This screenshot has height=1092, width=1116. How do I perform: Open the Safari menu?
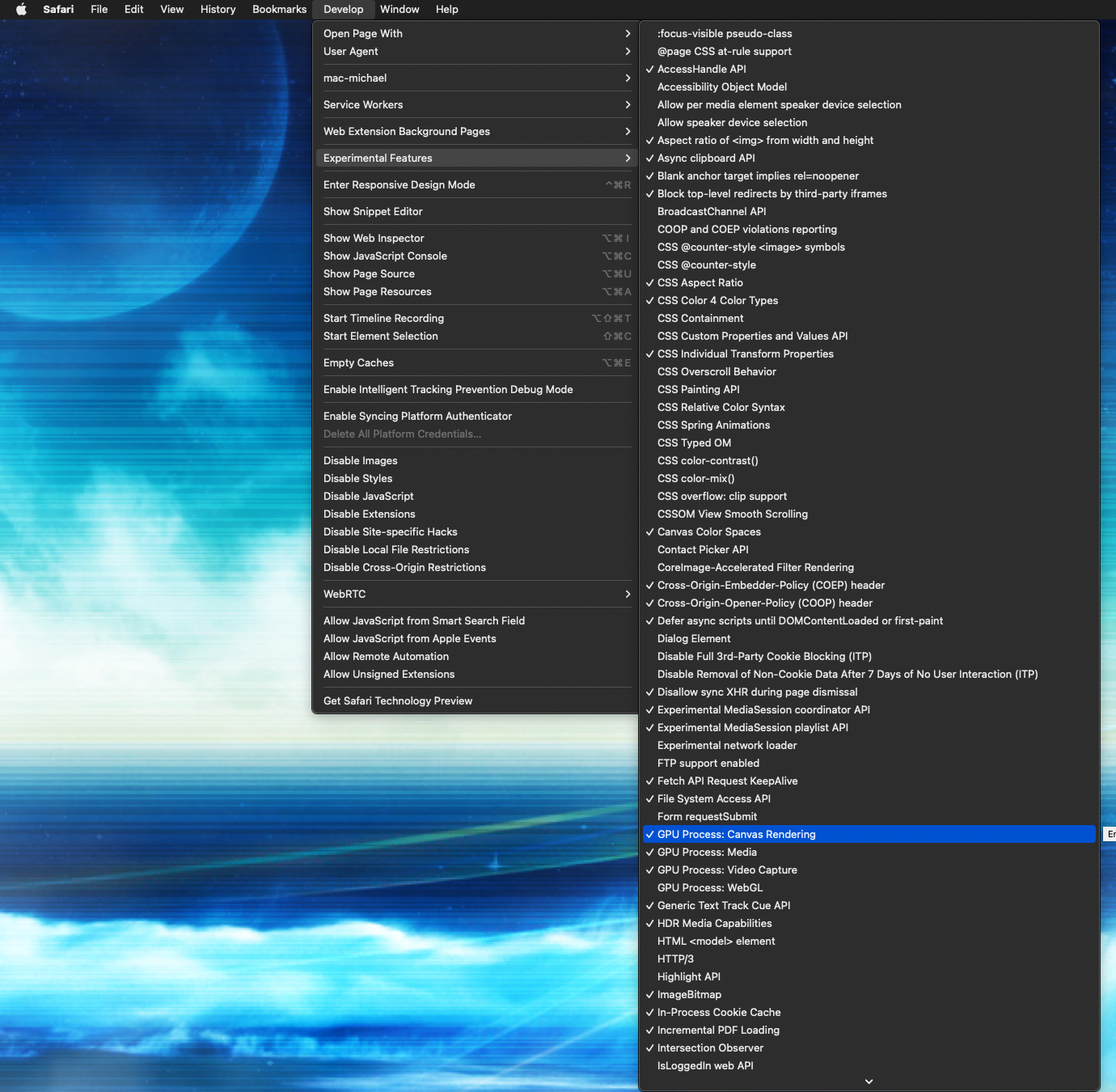point(58,9)
